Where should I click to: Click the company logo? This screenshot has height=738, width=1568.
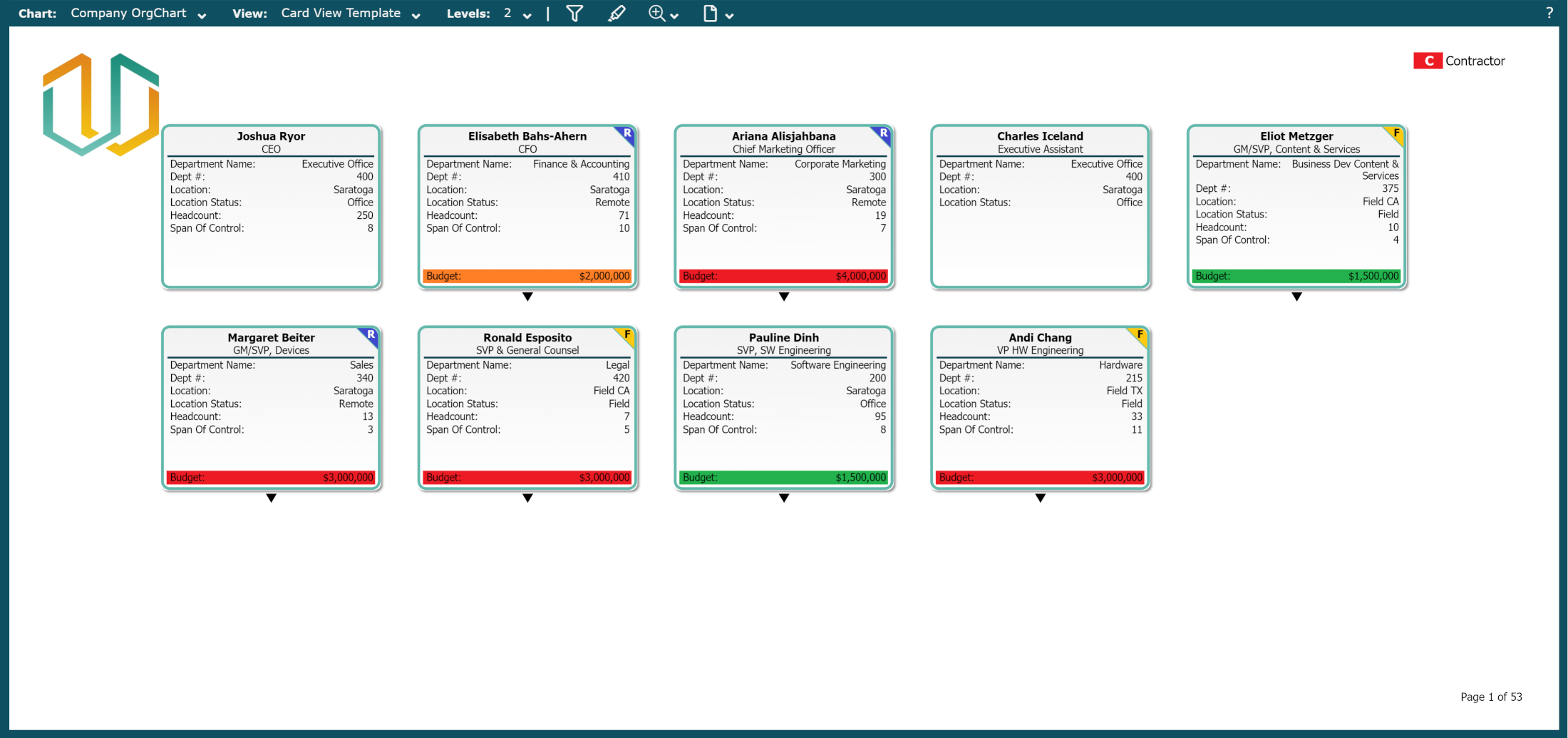coord(100,104)
